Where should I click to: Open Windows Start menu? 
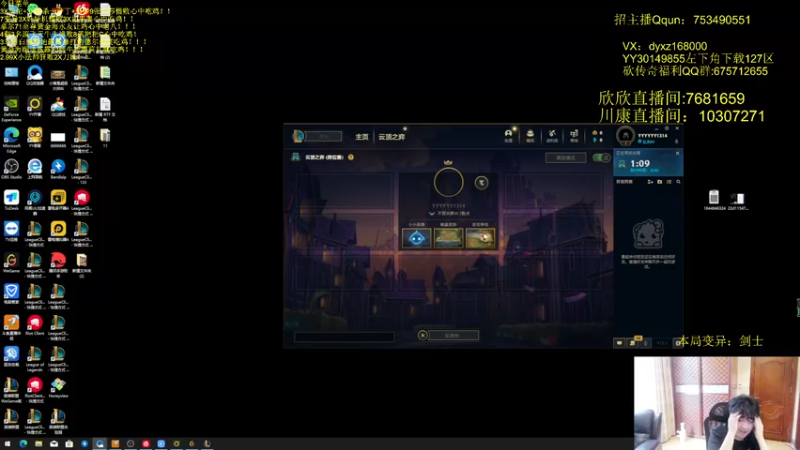pyautogui.click(x=7, y=444)
